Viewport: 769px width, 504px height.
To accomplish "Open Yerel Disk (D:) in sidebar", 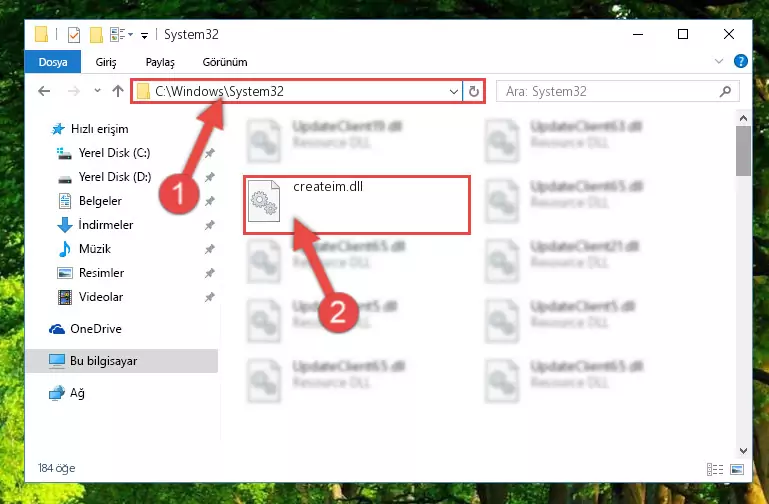I will (x=103, y=177).
